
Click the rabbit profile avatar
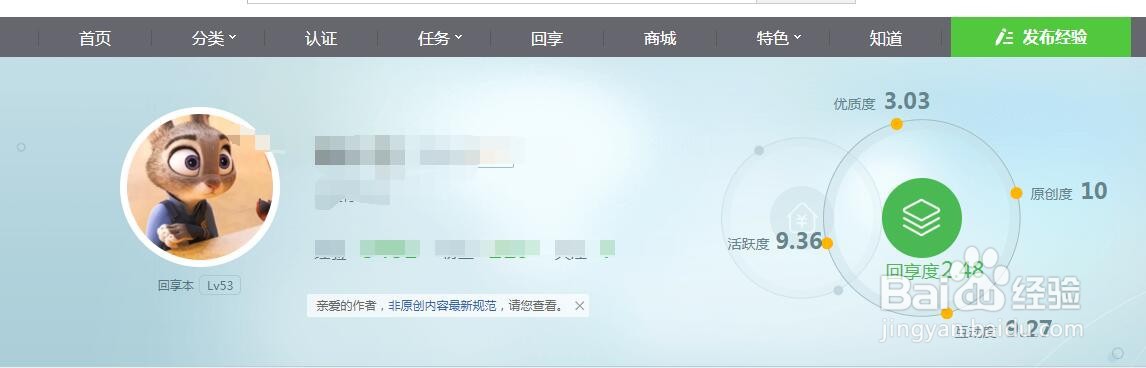pos(200,186)
